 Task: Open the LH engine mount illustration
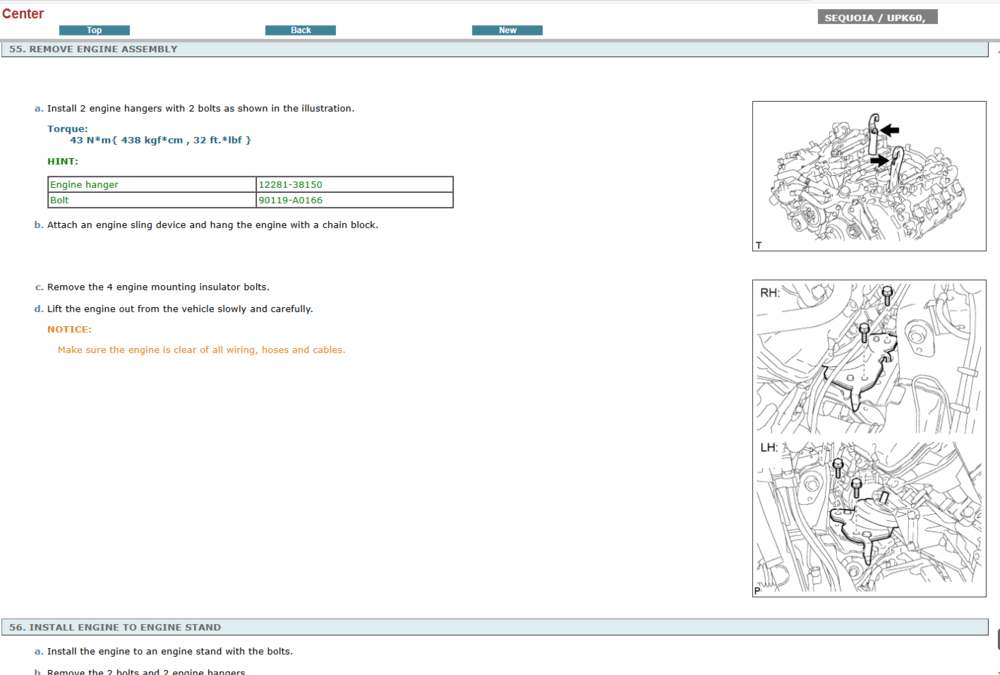(x=870, y=518)
